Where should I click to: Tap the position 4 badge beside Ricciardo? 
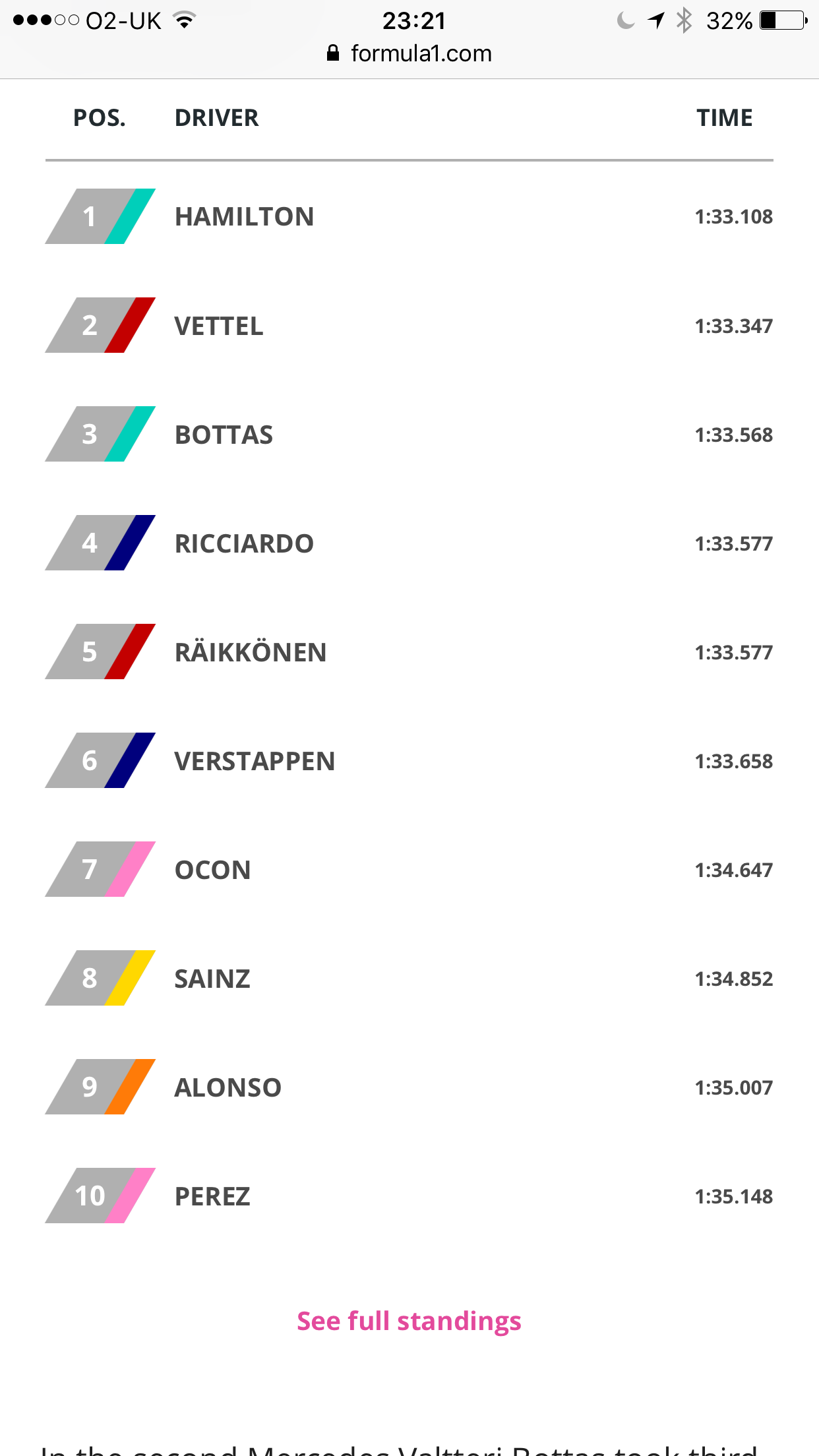point(100,543)
